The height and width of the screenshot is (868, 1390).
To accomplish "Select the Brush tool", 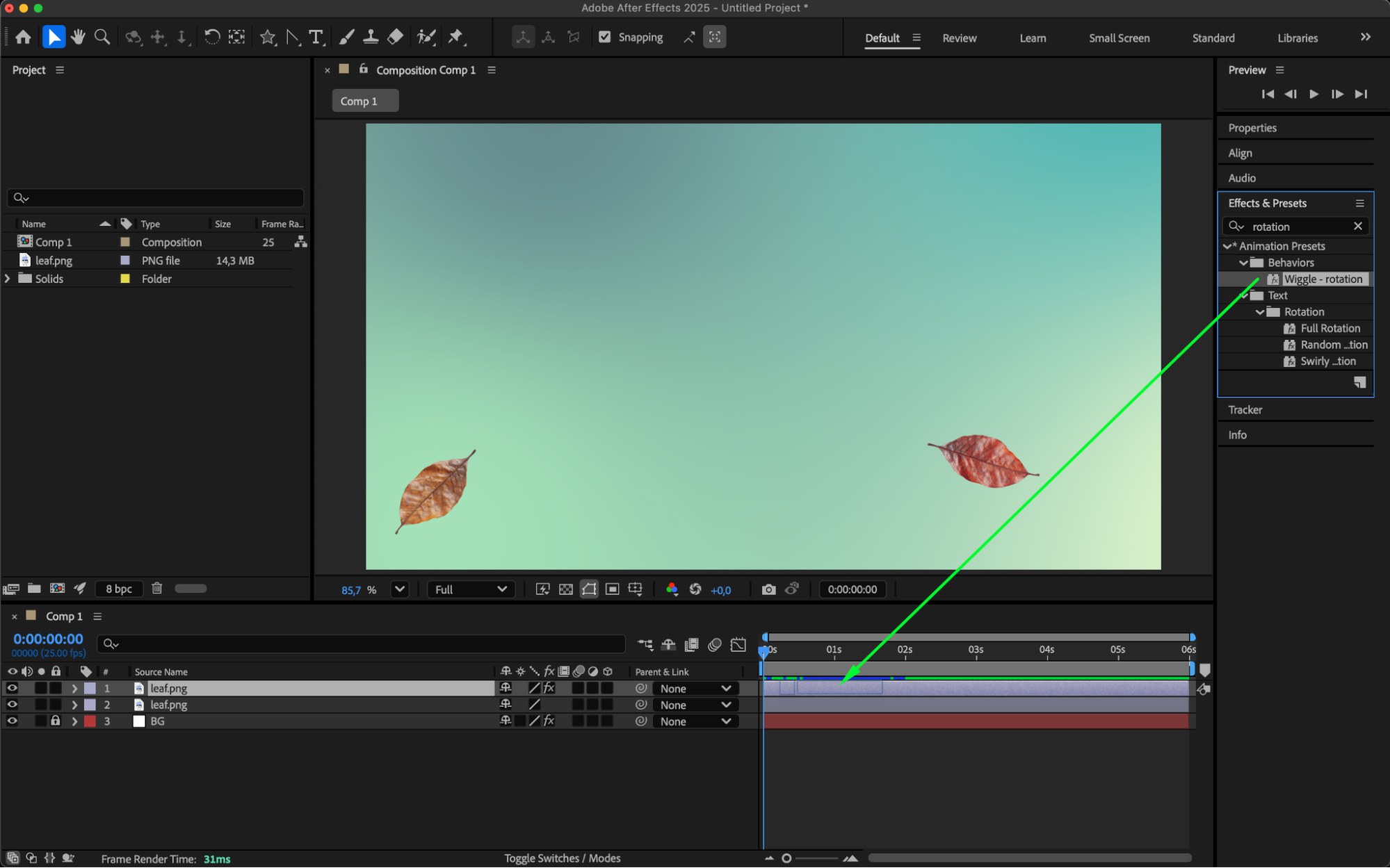I will pos(346,37).
